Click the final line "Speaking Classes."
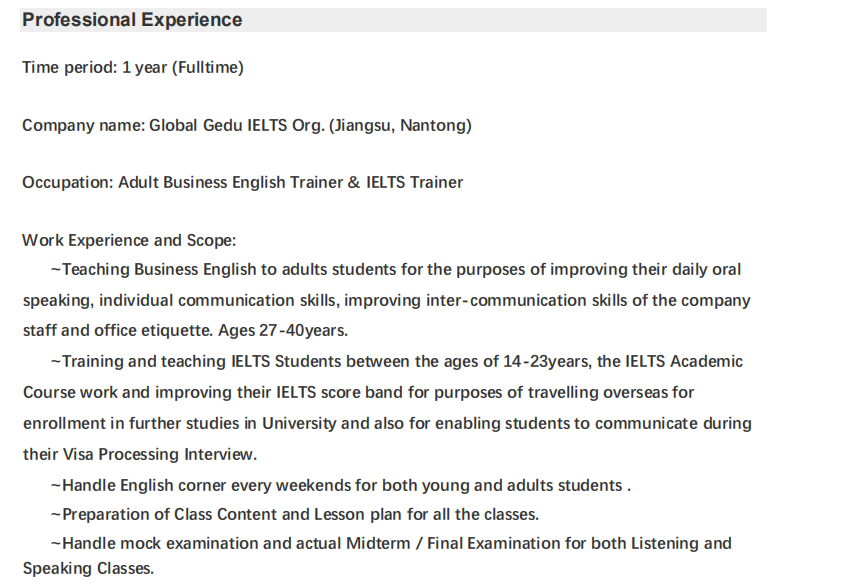 (88, 569)
